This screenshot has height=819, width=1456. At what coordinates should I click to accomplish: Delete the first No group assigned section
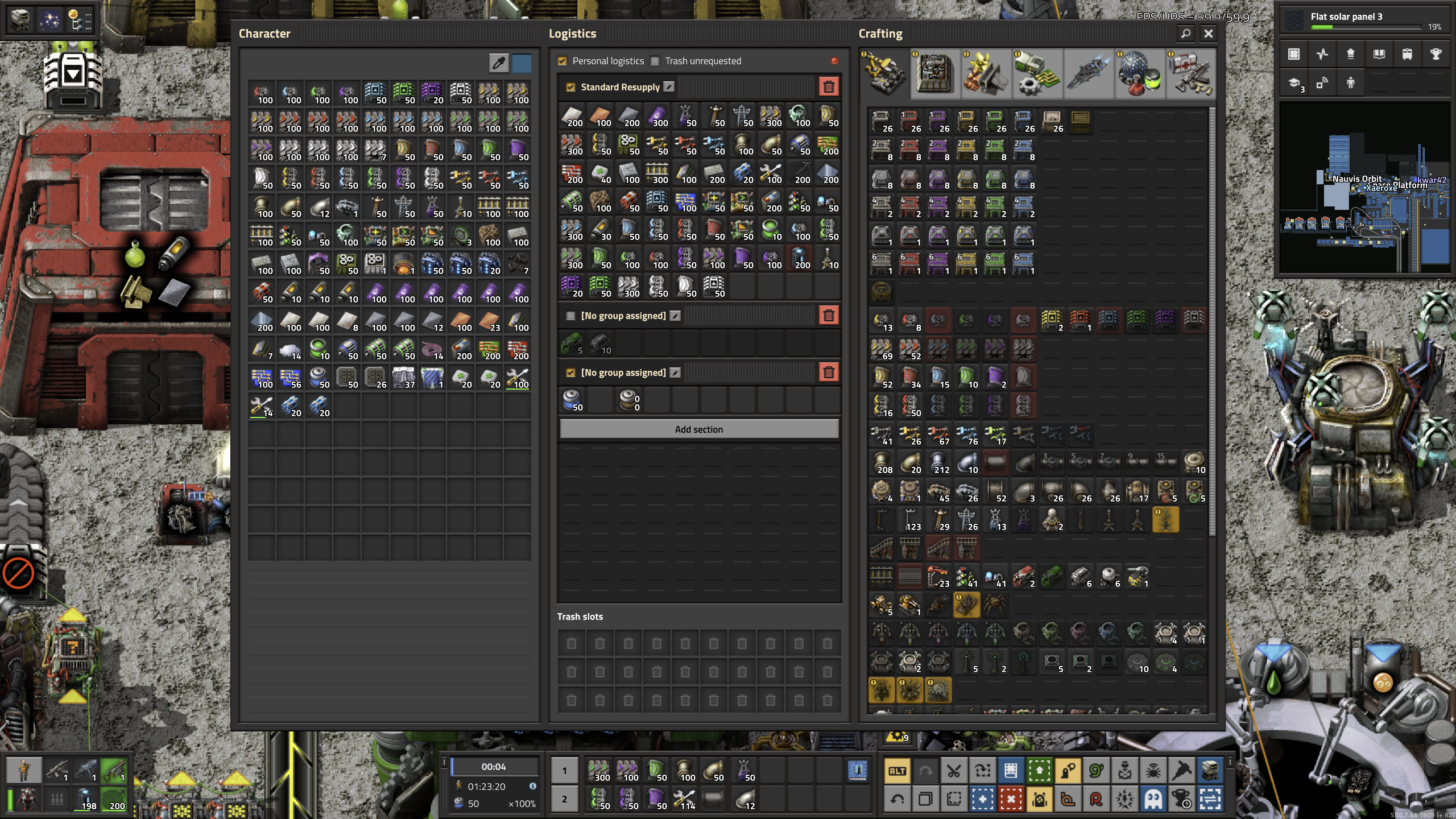(829, 316)
